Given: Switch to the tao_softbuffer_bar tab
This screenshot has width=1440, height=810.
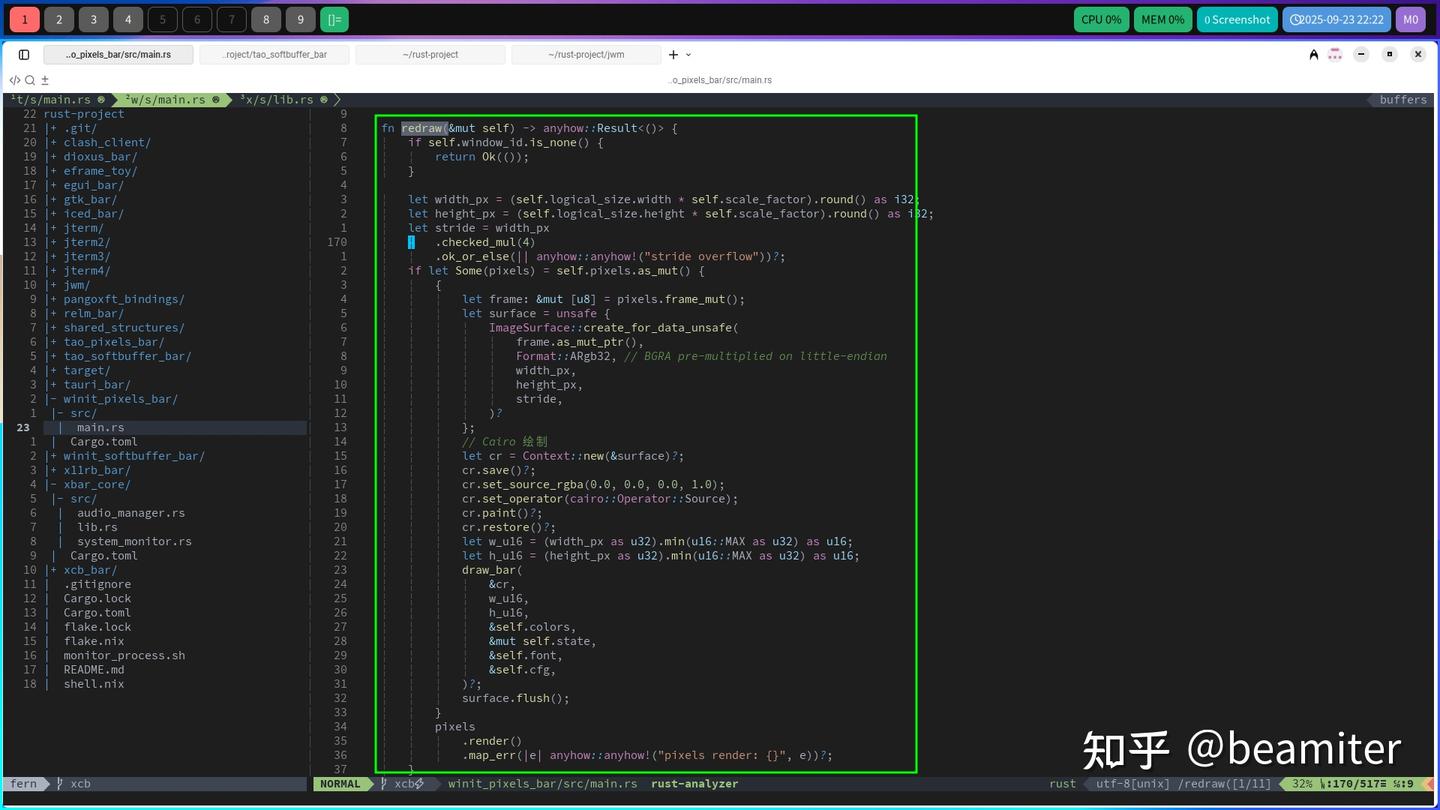Looking at the screenshot, I should click(x=274, y=55).
